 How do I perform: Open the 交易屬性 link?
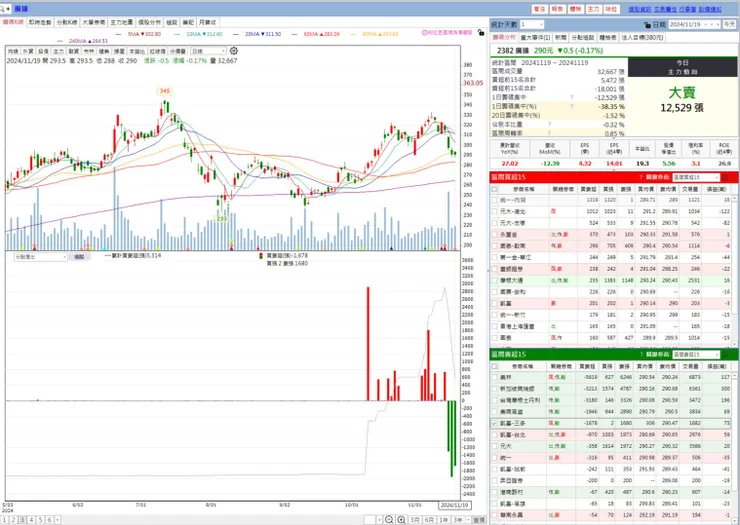[665, 9]
